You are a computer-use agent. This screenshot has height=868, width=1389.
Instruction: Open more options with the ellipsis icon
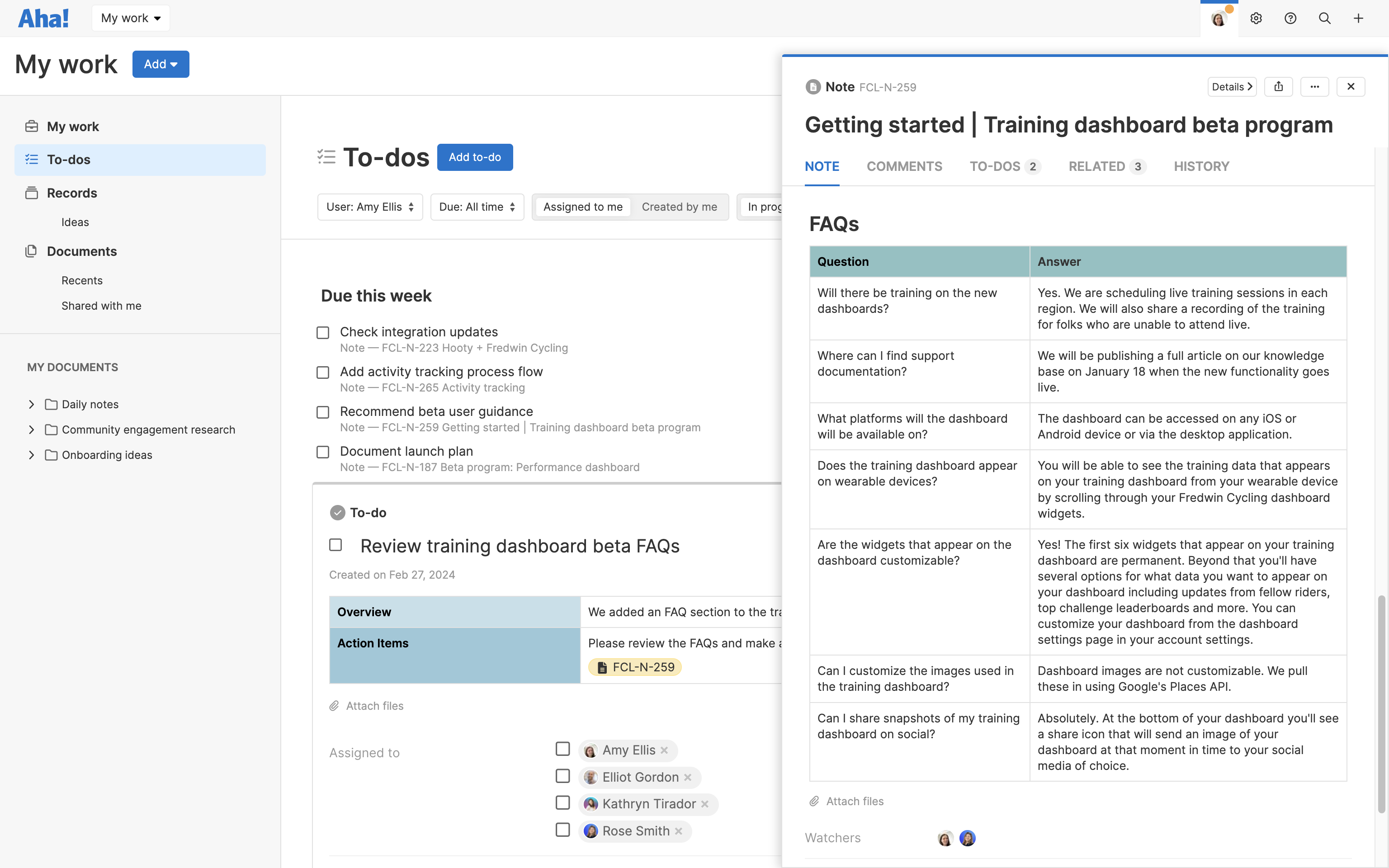(1315, 87)
